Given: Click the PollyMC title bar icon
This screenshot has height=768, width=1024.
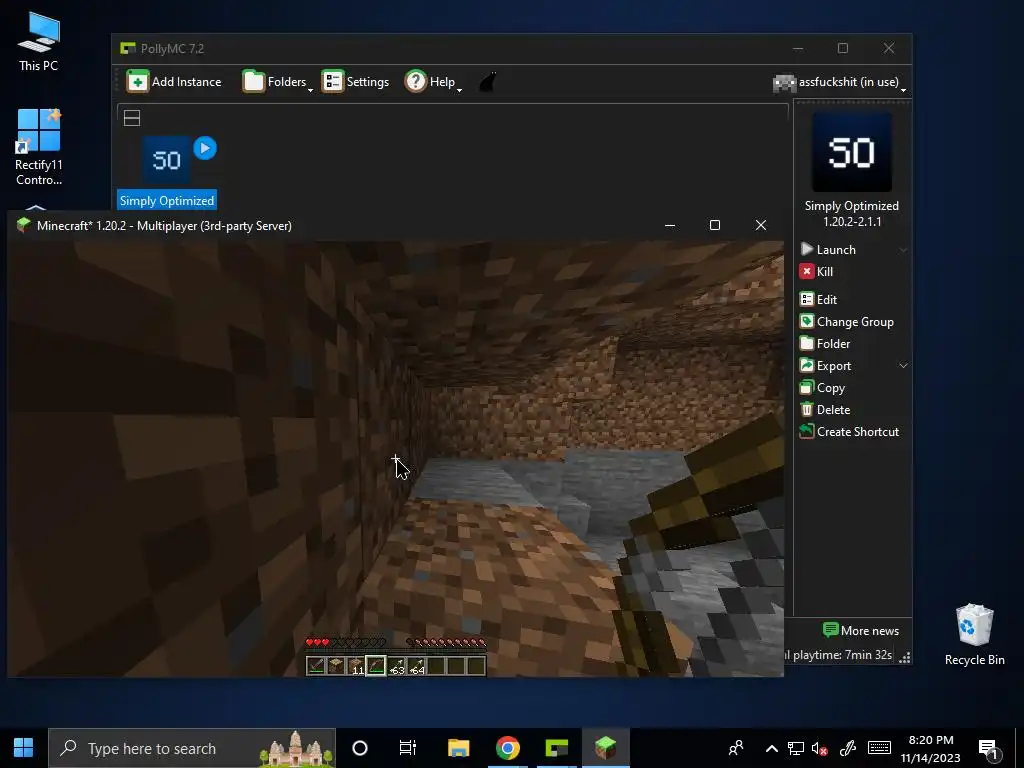Looking at the screenshot, I should point(127,48).
